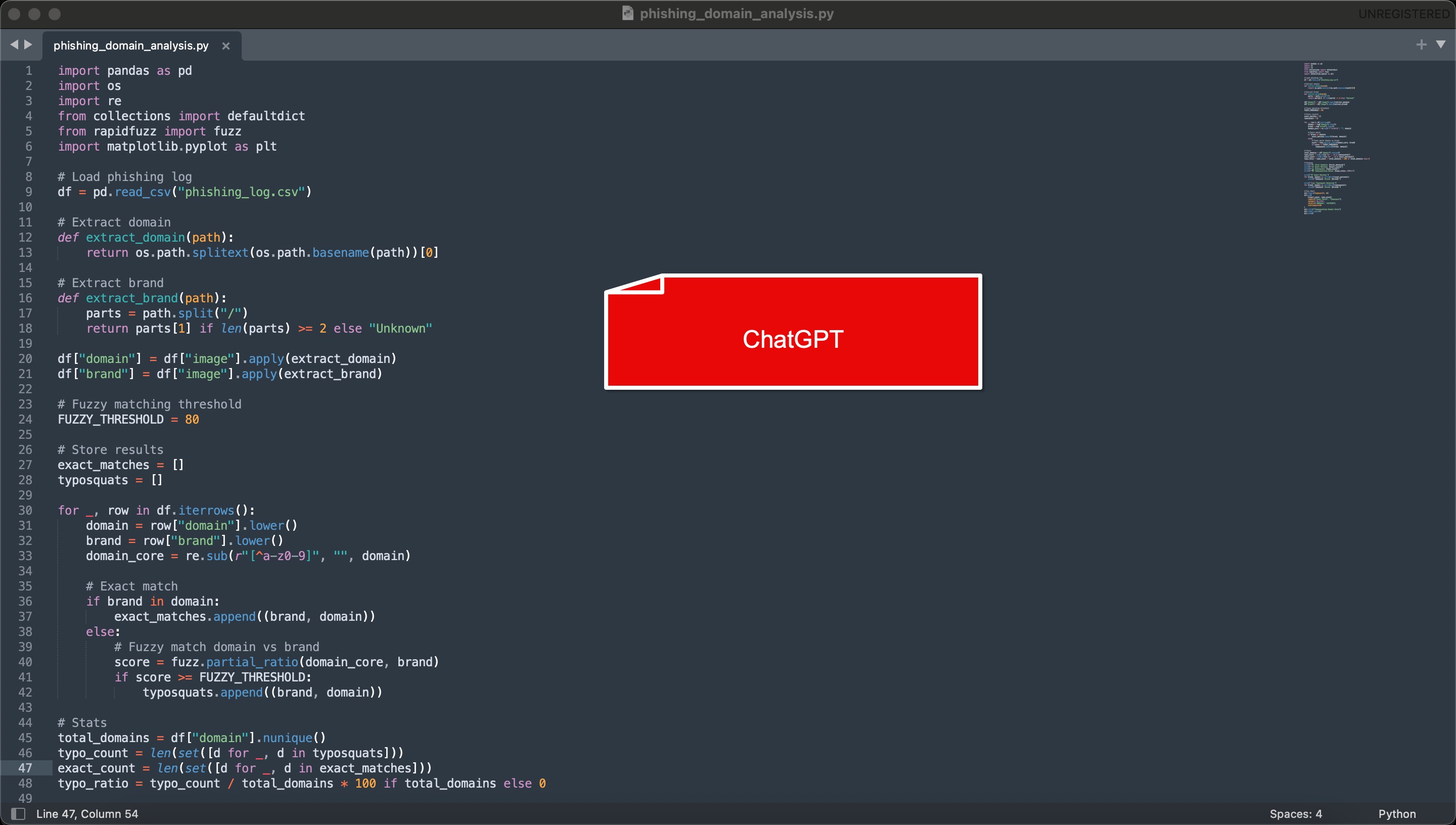Click the forward navigation arrow in tab bar
Screen dimensions: 1456x825
(28, 44)
